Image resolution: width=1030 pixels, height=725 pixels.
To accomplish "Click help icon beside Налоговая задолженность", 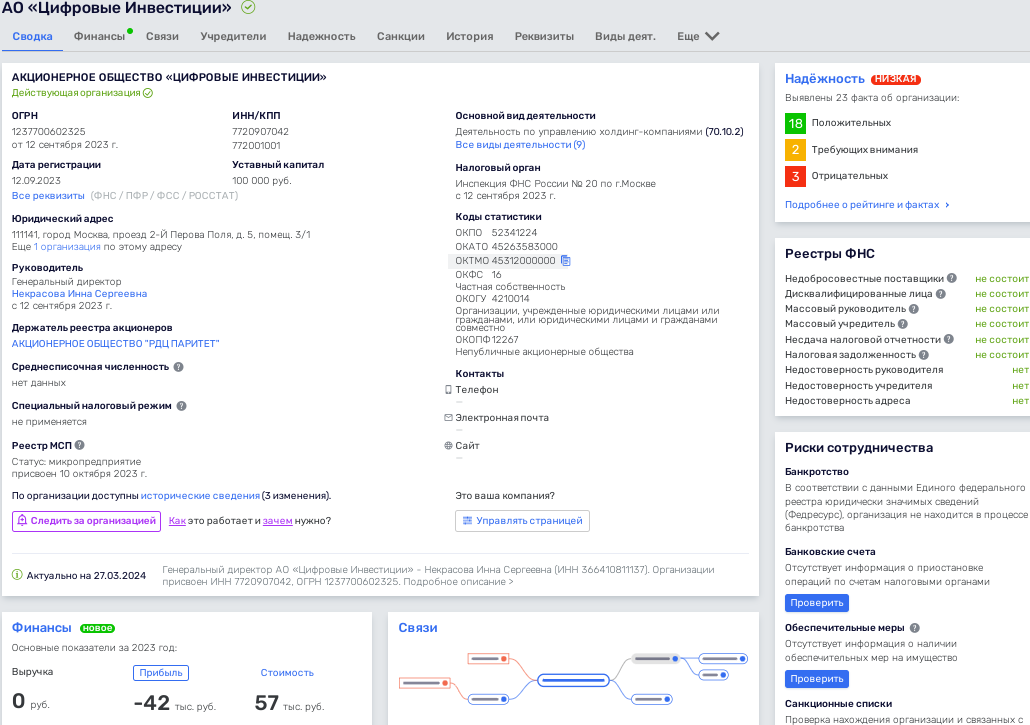I will click(924, 355).
